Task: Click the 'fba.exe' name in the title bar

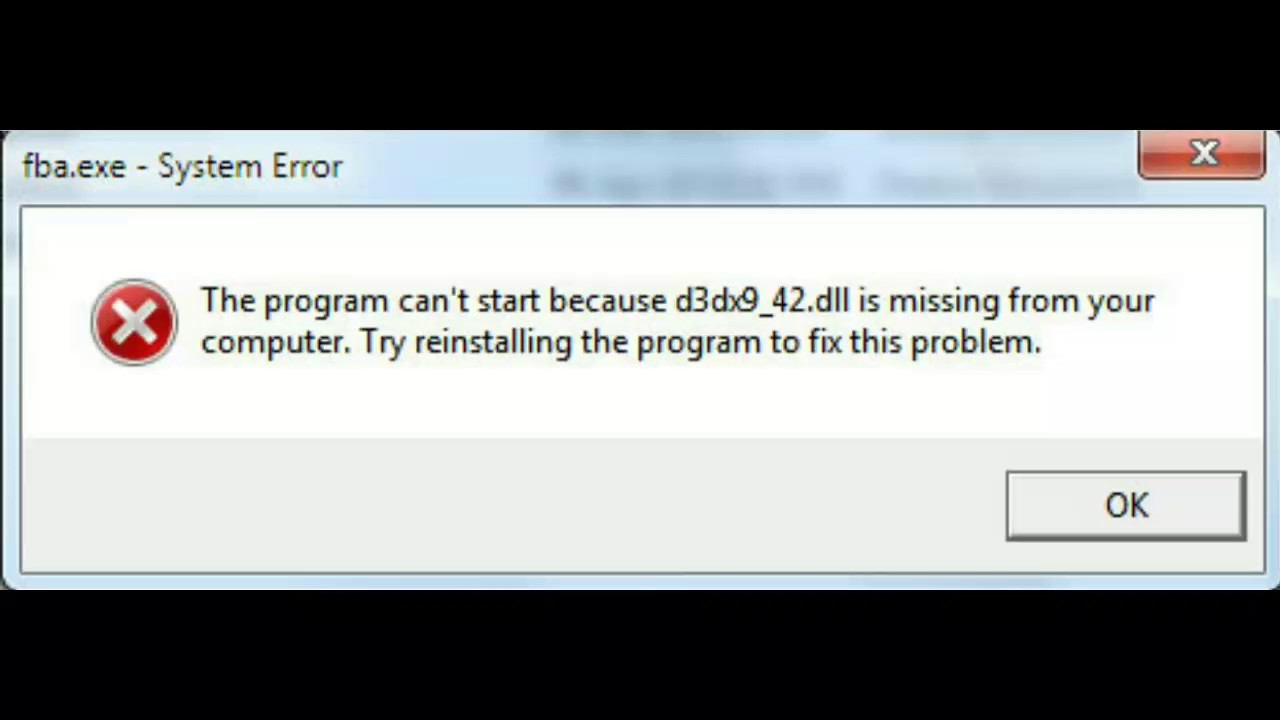Action: (x=74, y=166)
